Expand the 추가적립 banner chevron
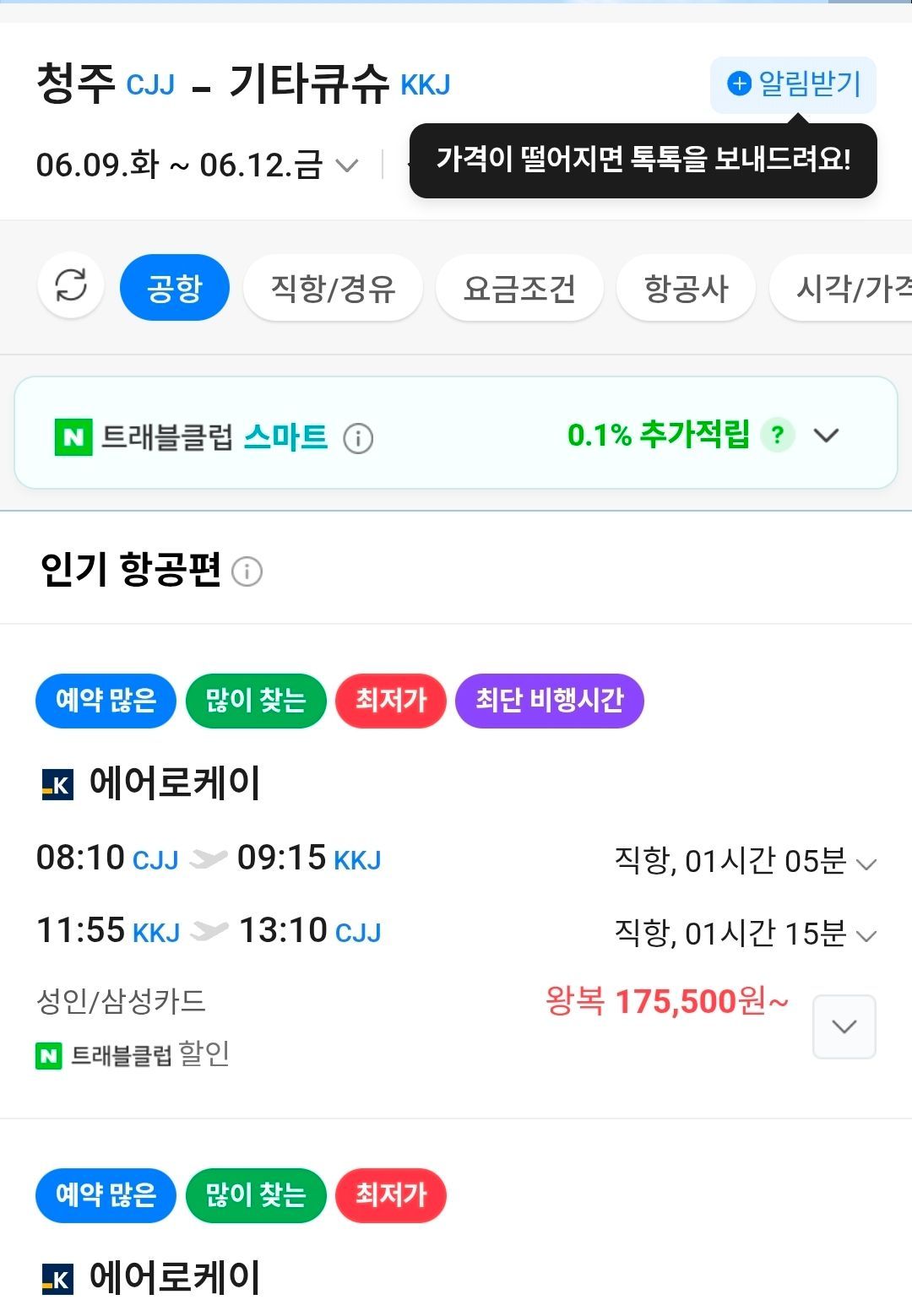The width and height of the screenshot is (912, 1316). pos(826,436)
